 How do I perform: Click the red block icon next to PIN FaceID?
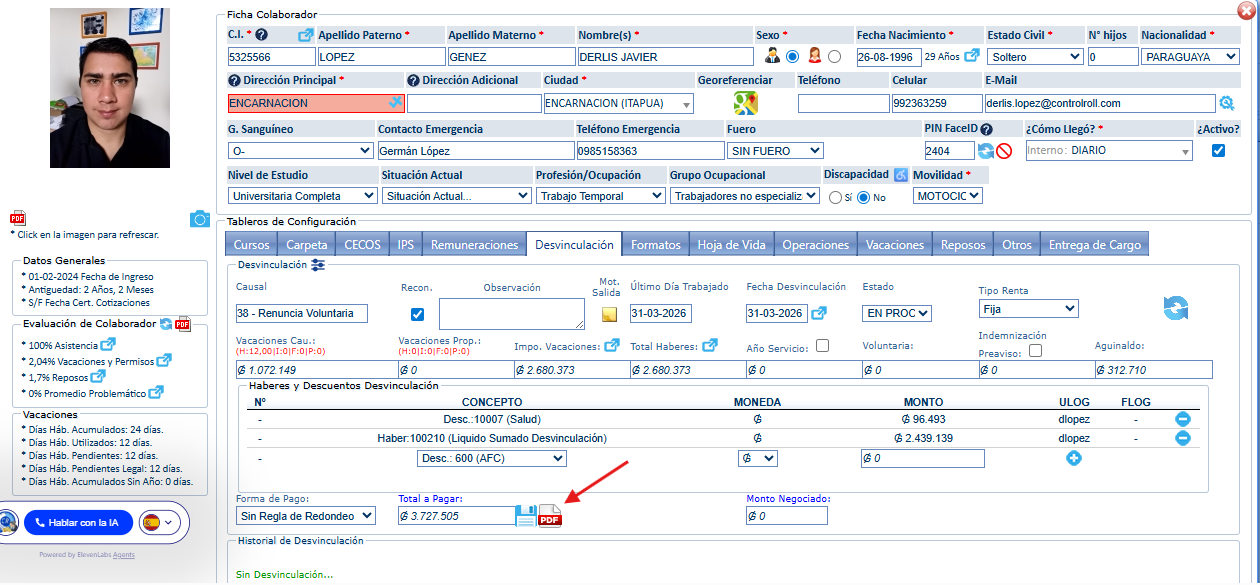[1004, 151]
